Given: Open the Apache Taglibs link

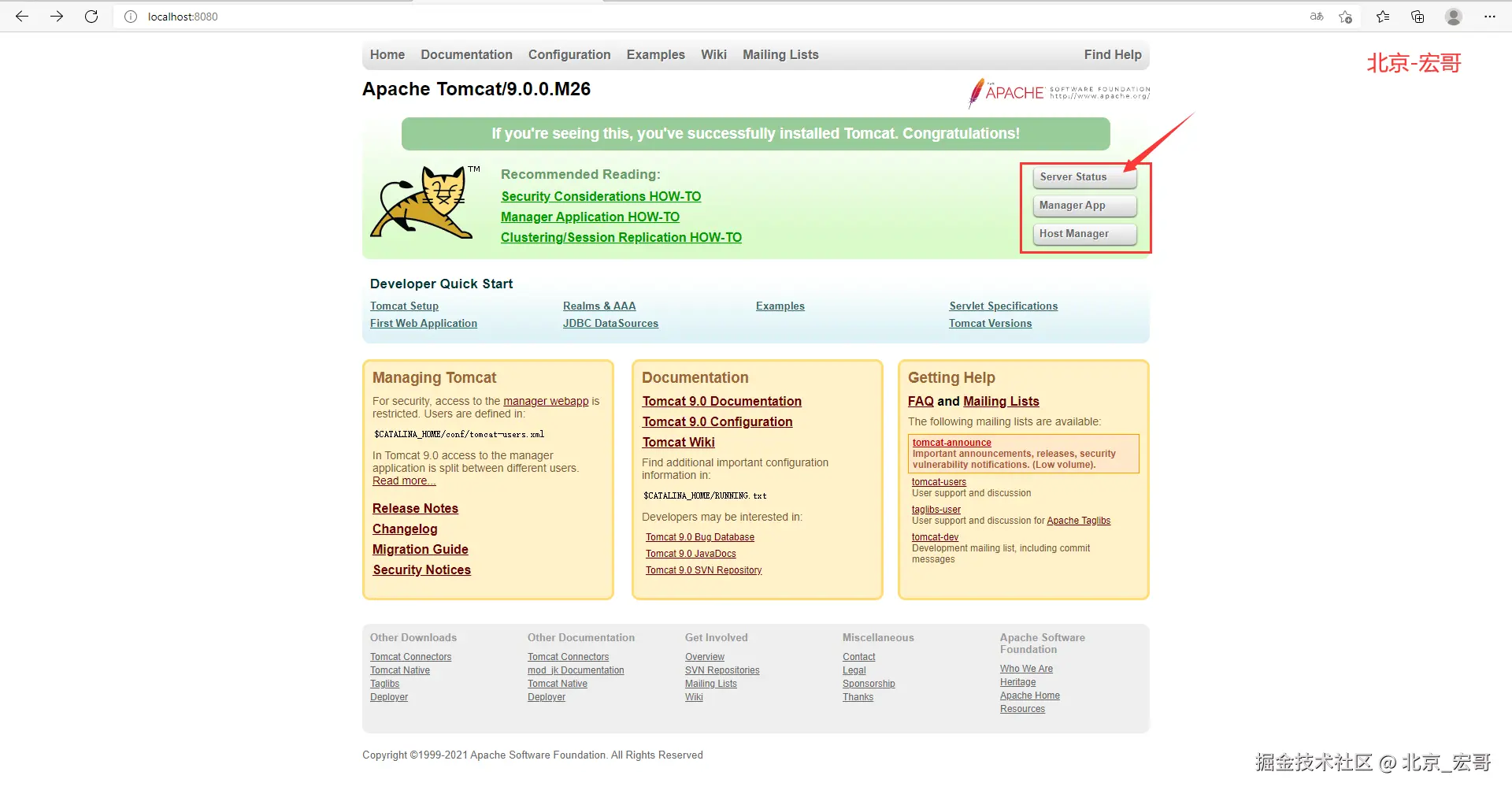Looking at the screenshot, I should point(1078,521).
